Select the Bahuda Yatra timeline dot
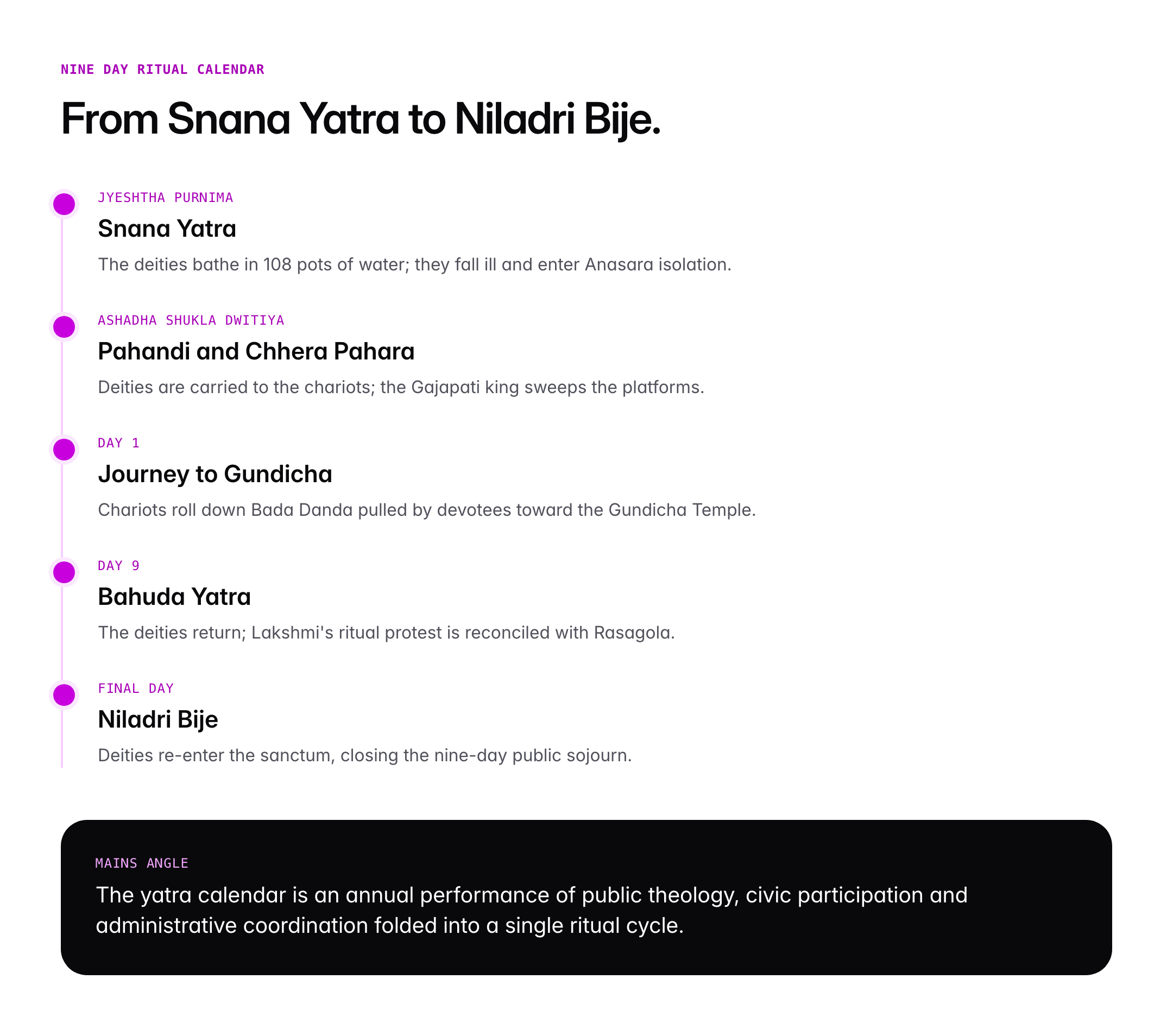 point(64,572)
